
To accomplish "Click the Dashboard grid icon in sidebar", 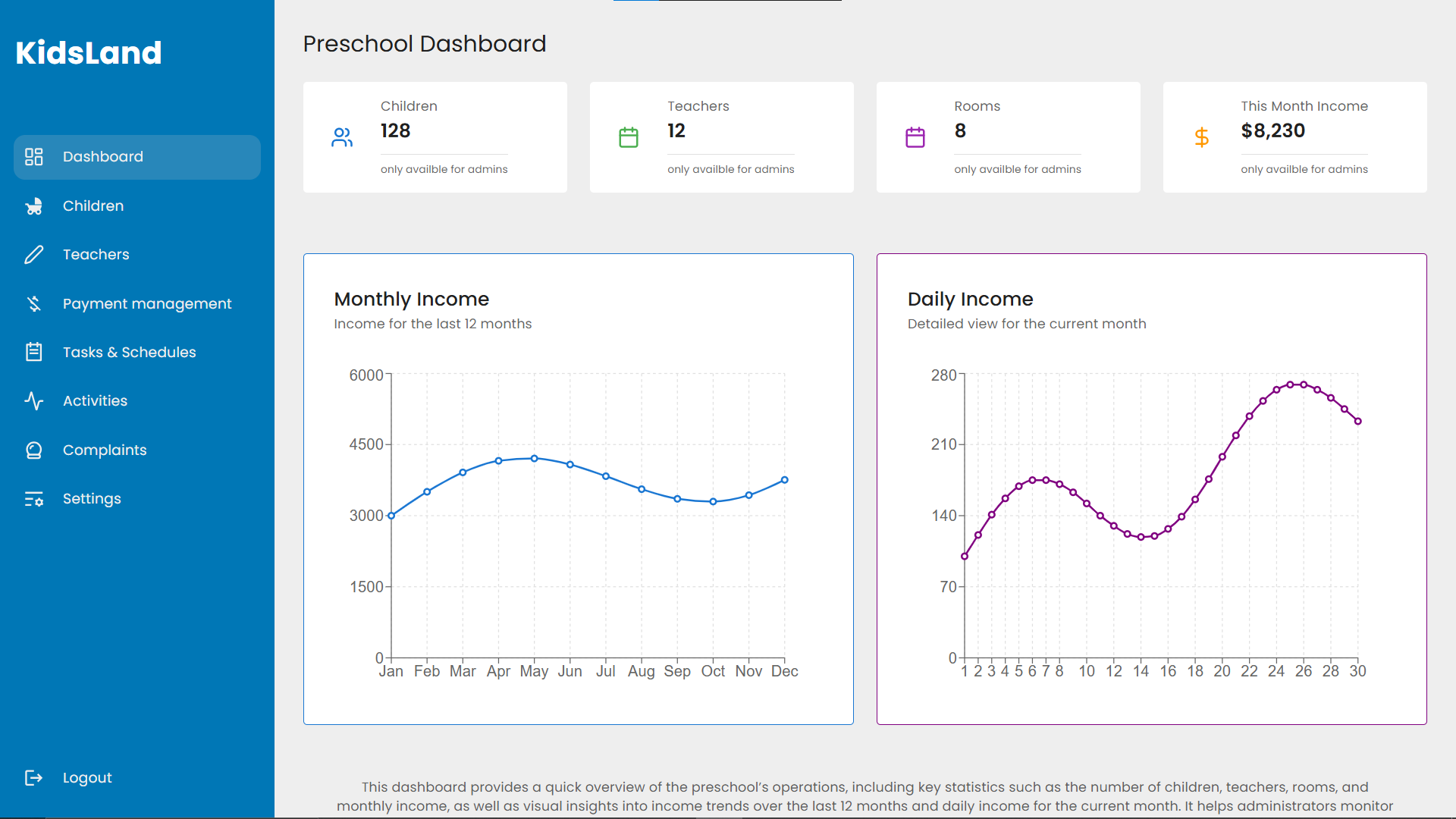I will click(x=34, y=157).
